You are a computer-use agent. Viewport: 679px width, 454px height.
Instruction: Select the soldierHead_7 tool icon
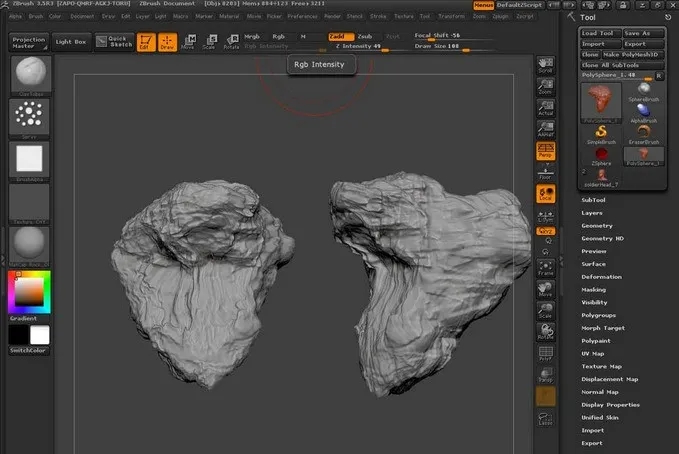pos(601,178)
